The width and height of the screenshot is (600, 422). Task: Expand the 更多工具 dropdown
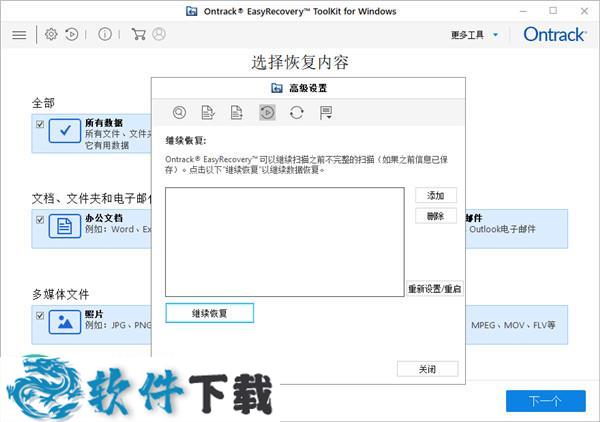[474, 35]
